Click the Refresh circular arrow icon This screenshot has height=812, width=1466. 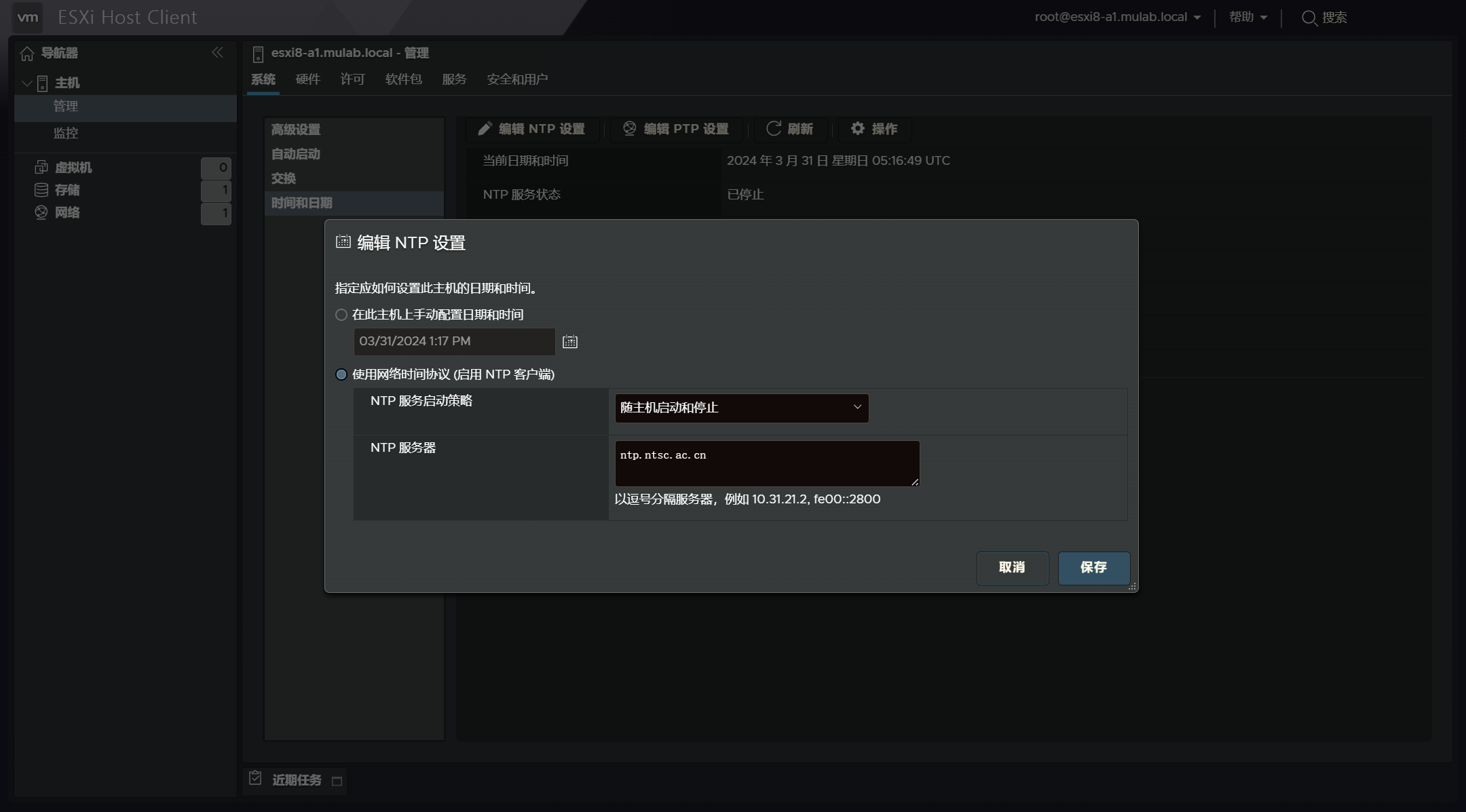point(774,128)
